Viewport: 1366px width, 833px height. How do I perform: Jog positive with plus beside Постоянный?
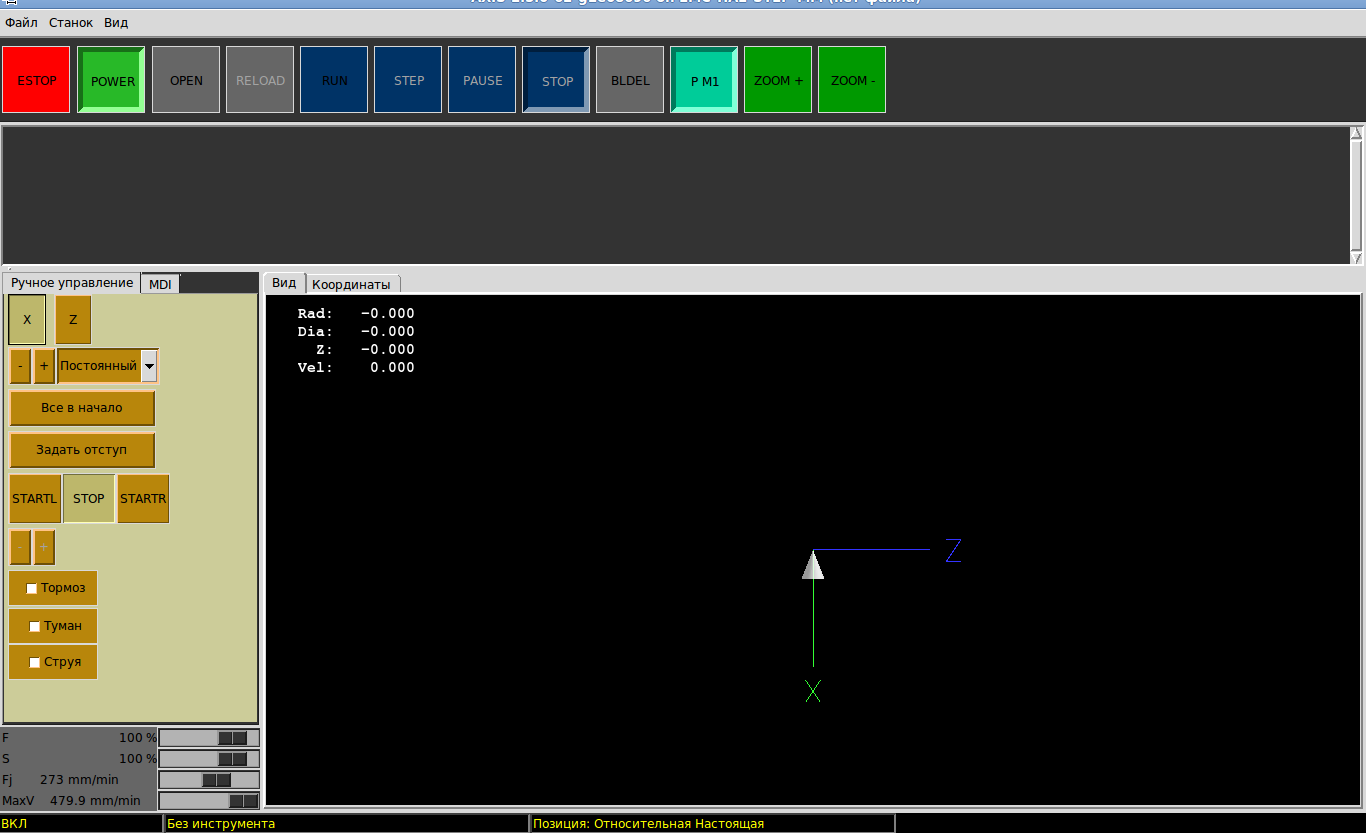pyautogui.click(x=44, y=366)
